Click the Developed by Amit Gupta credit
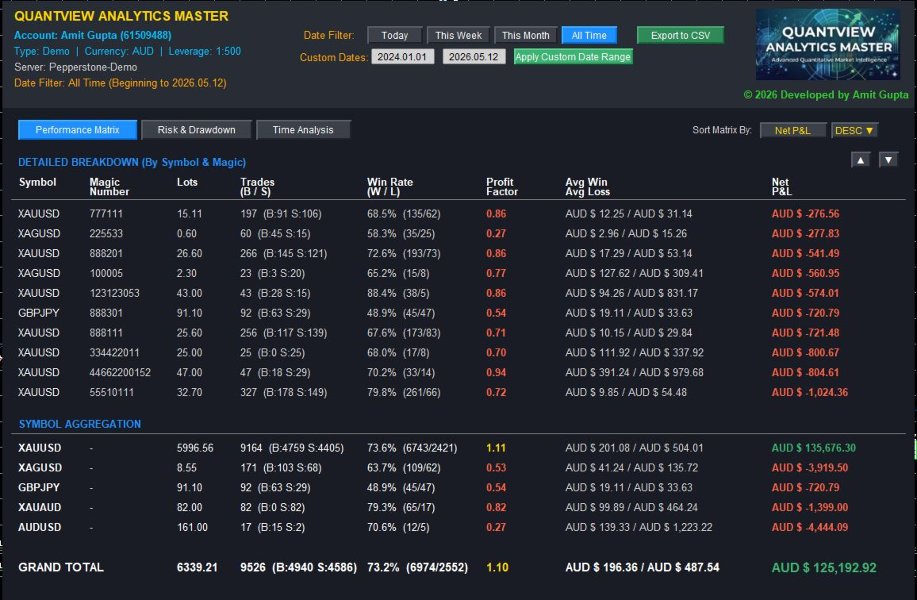 pyautogui.click(x=826, y=95)
